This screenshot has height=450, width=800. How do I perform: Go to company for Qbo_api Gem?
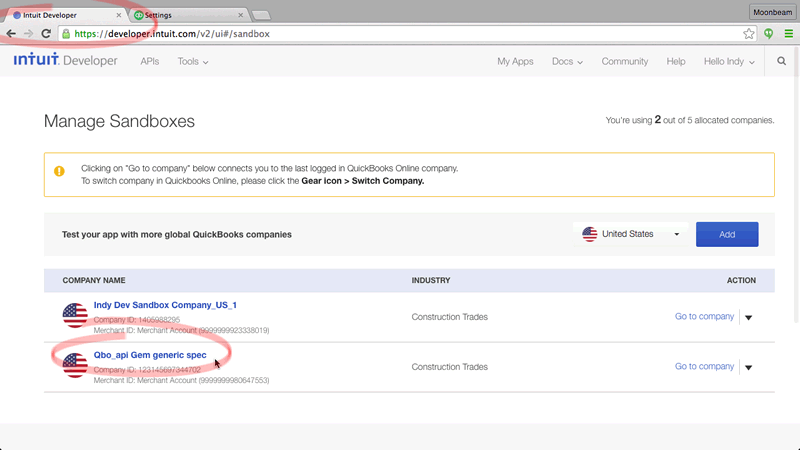click(704, 366)
